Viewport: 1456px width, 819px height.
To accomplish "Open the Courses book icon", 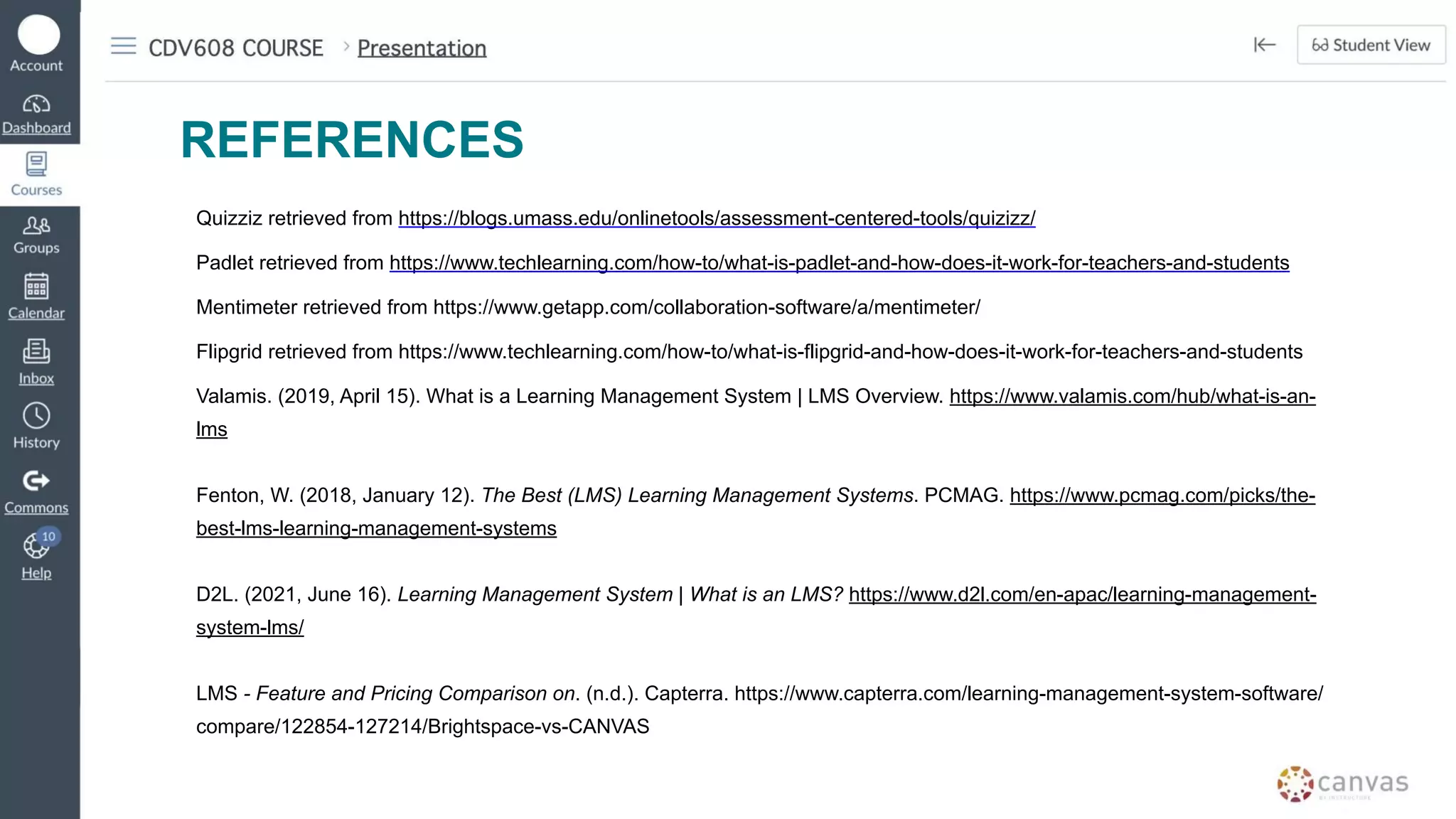I will click(x=36, y=164).
